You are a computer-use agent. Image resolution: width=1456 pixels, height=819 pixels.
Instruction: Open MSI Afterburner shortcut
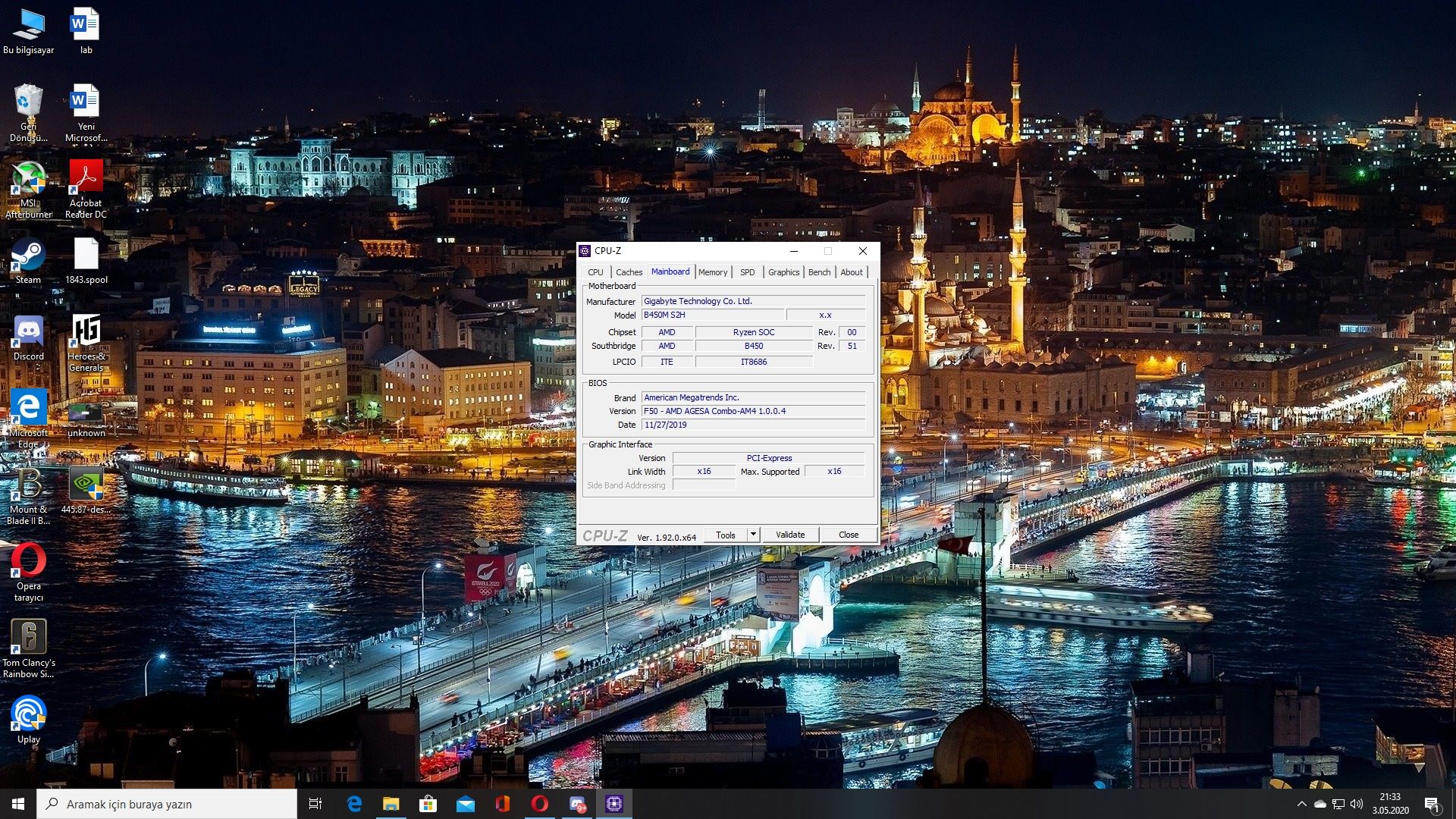coord(28,180)
